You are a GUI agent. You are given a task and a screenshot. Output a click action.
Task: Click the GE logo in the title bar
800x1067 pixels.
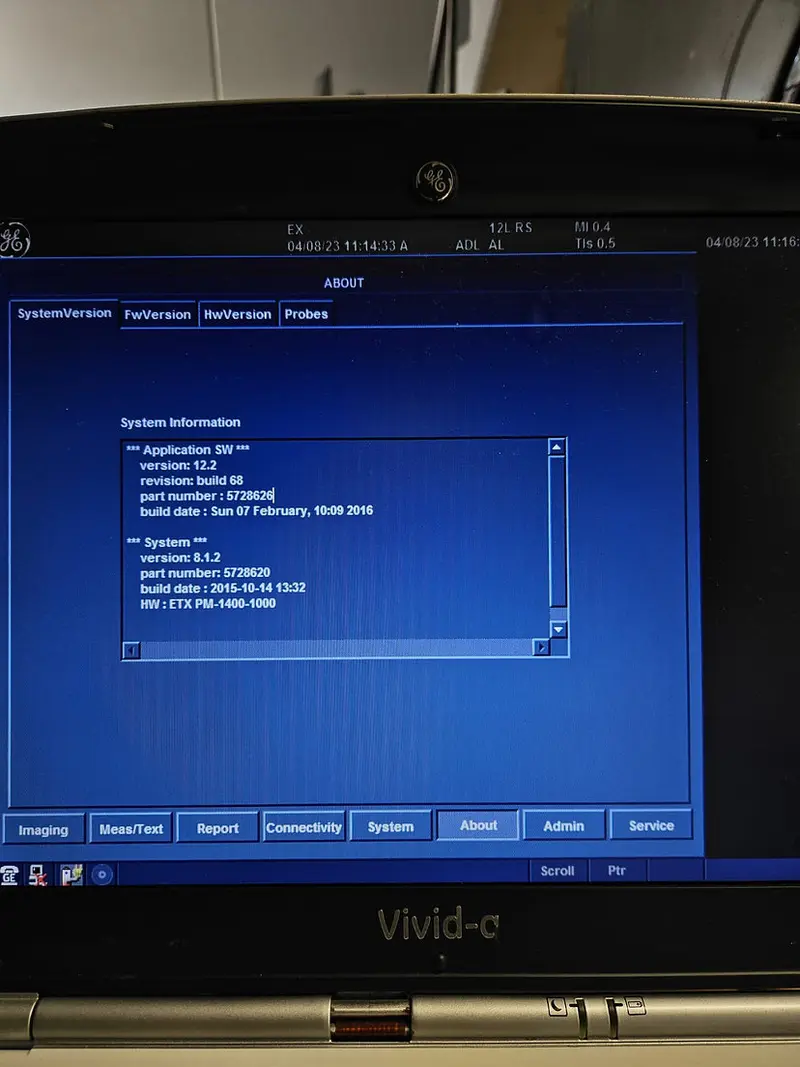pyautogui.click(x=14, y=239)
